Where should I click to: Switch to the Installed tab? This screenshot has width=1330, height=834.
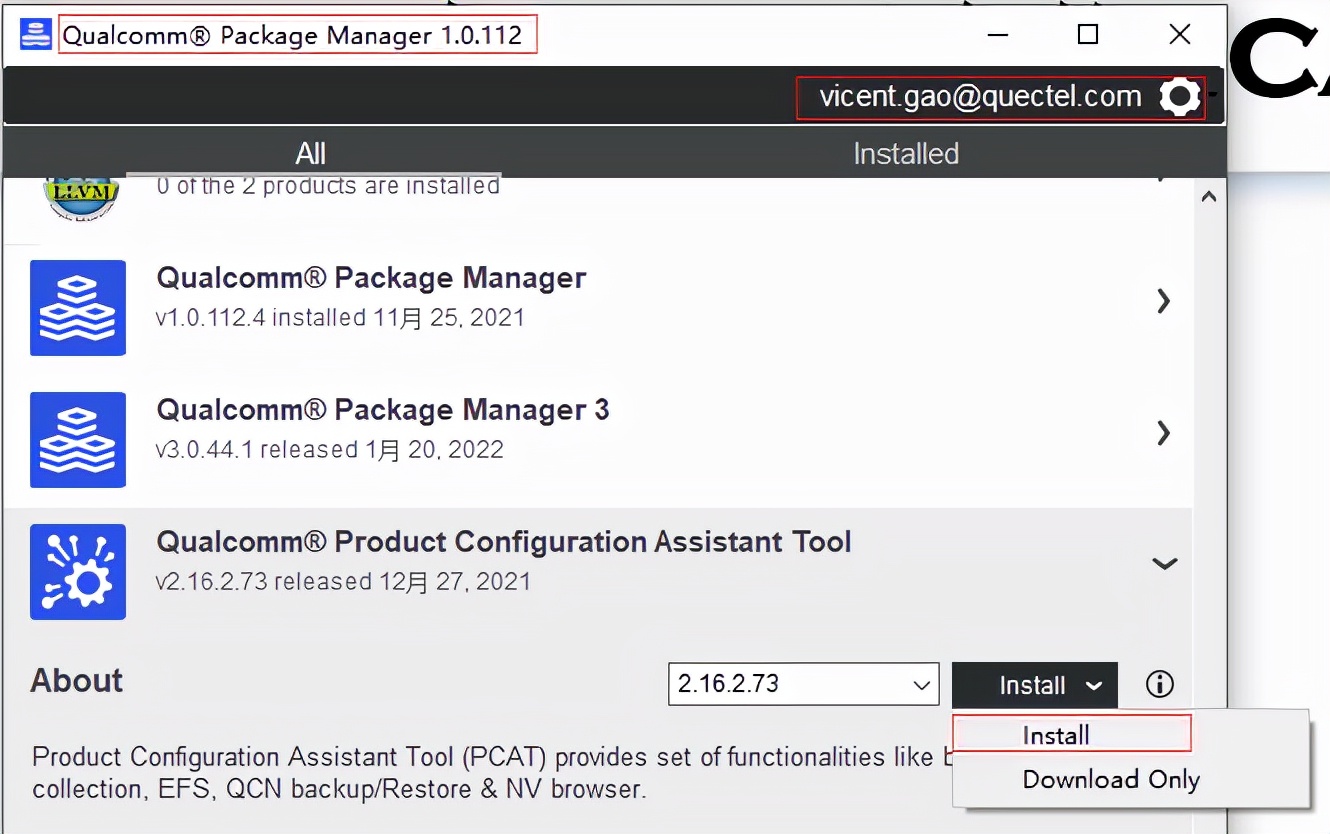pos(905,153)
